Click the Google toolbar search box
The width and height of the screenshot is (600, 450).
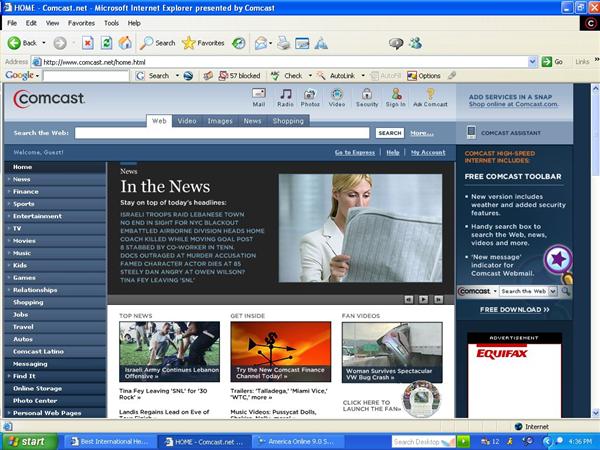coord(86,76)
